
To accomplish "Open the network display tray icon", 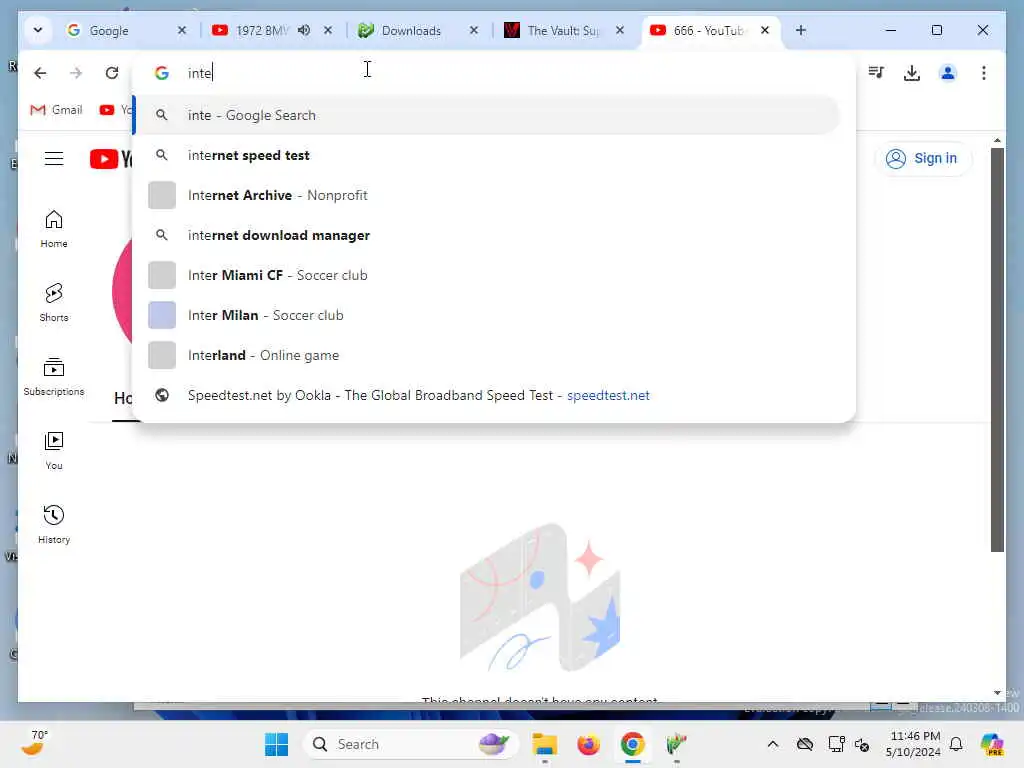I will [836, 744].
